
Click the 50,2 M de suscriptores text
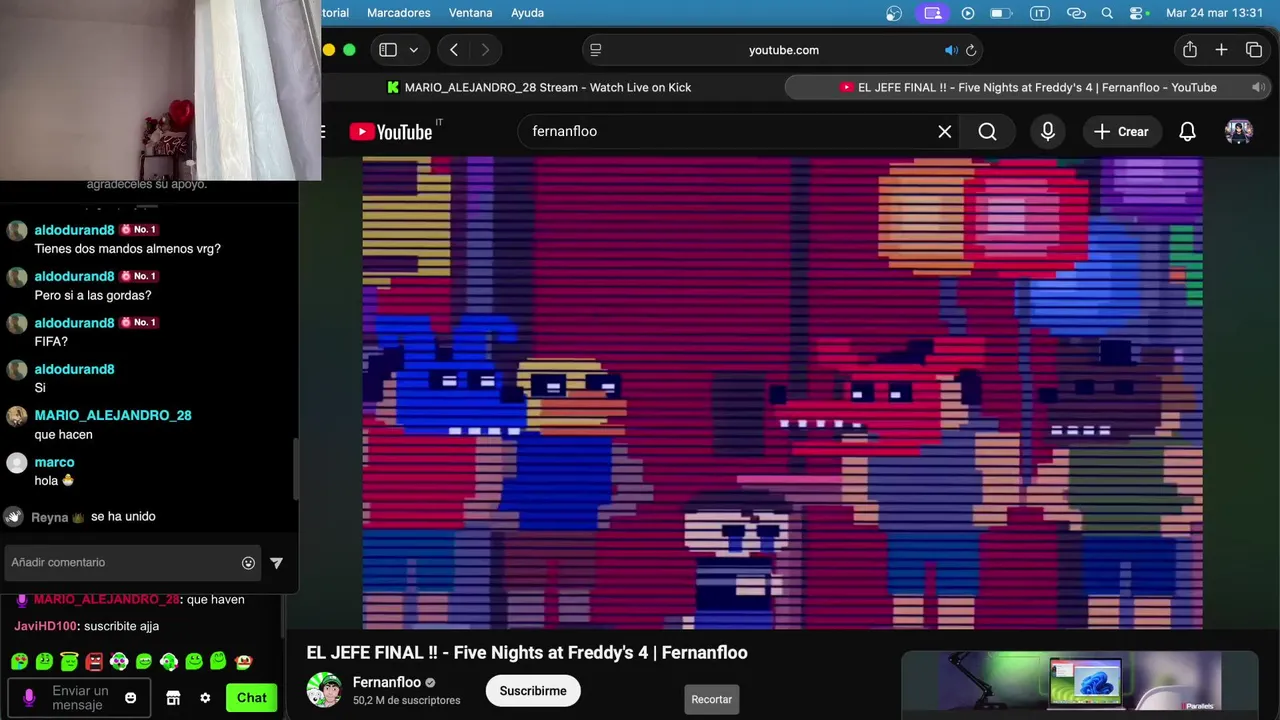click(x=406, y=701)
